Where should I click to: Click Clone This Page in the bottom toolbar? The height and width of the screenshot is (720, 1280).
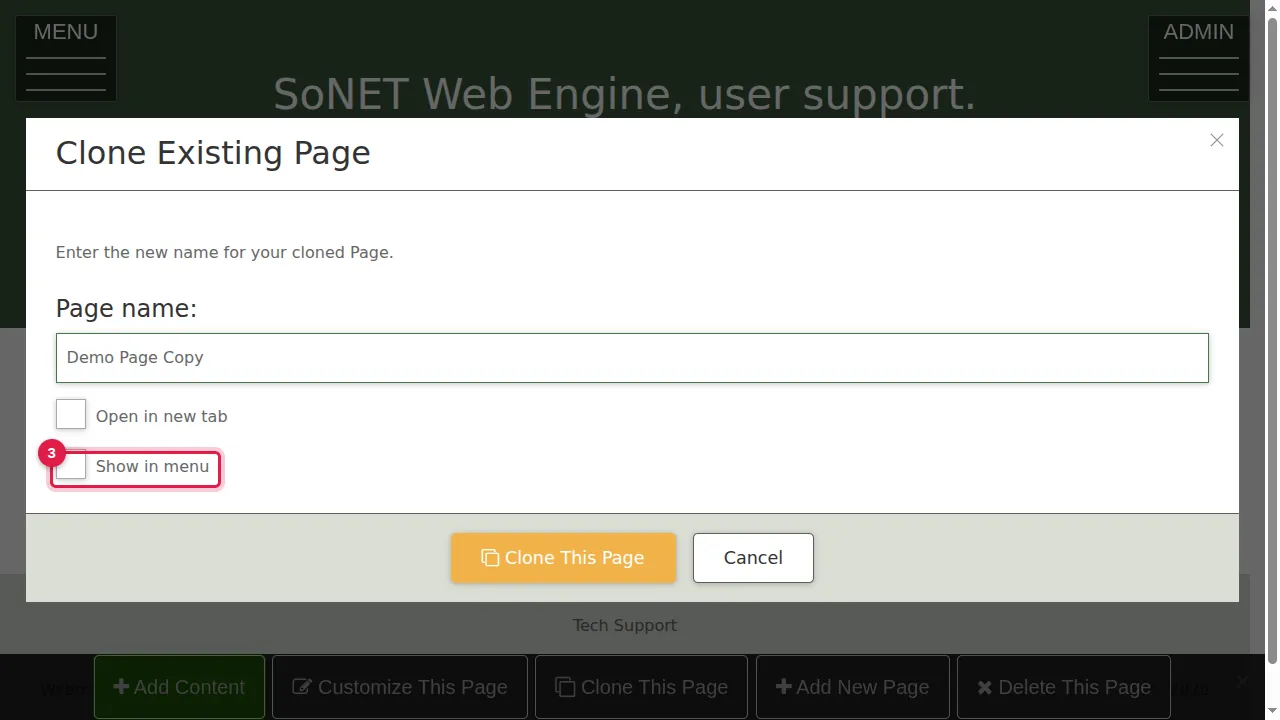641,687
